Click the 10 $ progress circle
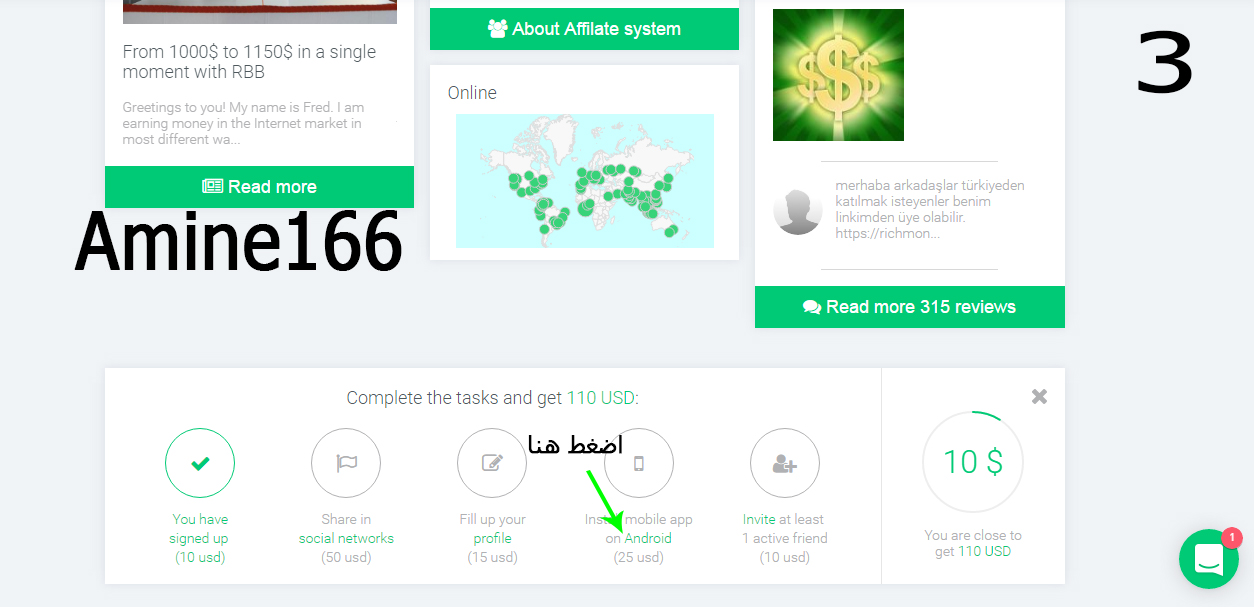Screen dimensions: 1254x607 tap(973, 462)
